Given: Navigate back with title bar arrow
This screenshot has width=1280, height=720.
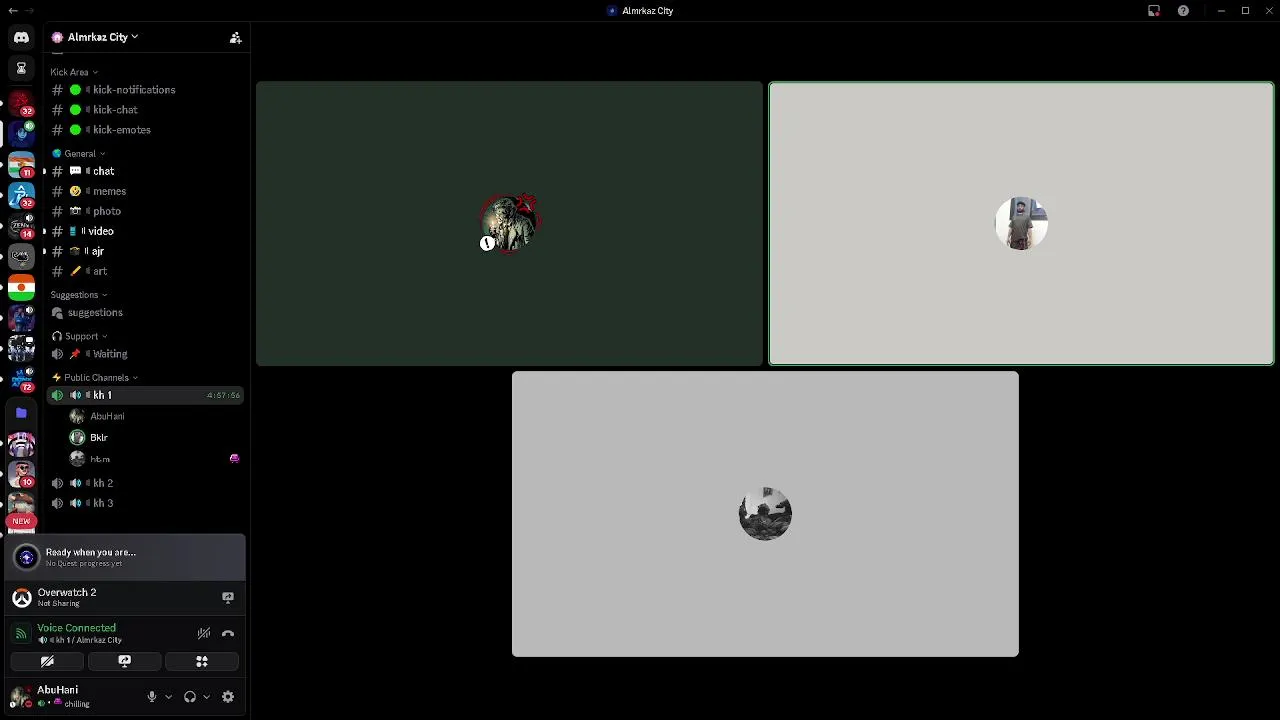Looking at the screenshot, I should [13, 10].
